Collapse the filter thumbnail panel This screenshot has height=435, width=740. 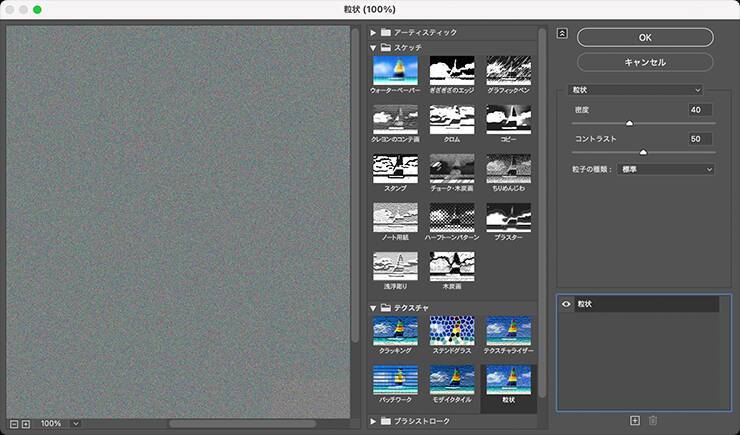point(562,33)
